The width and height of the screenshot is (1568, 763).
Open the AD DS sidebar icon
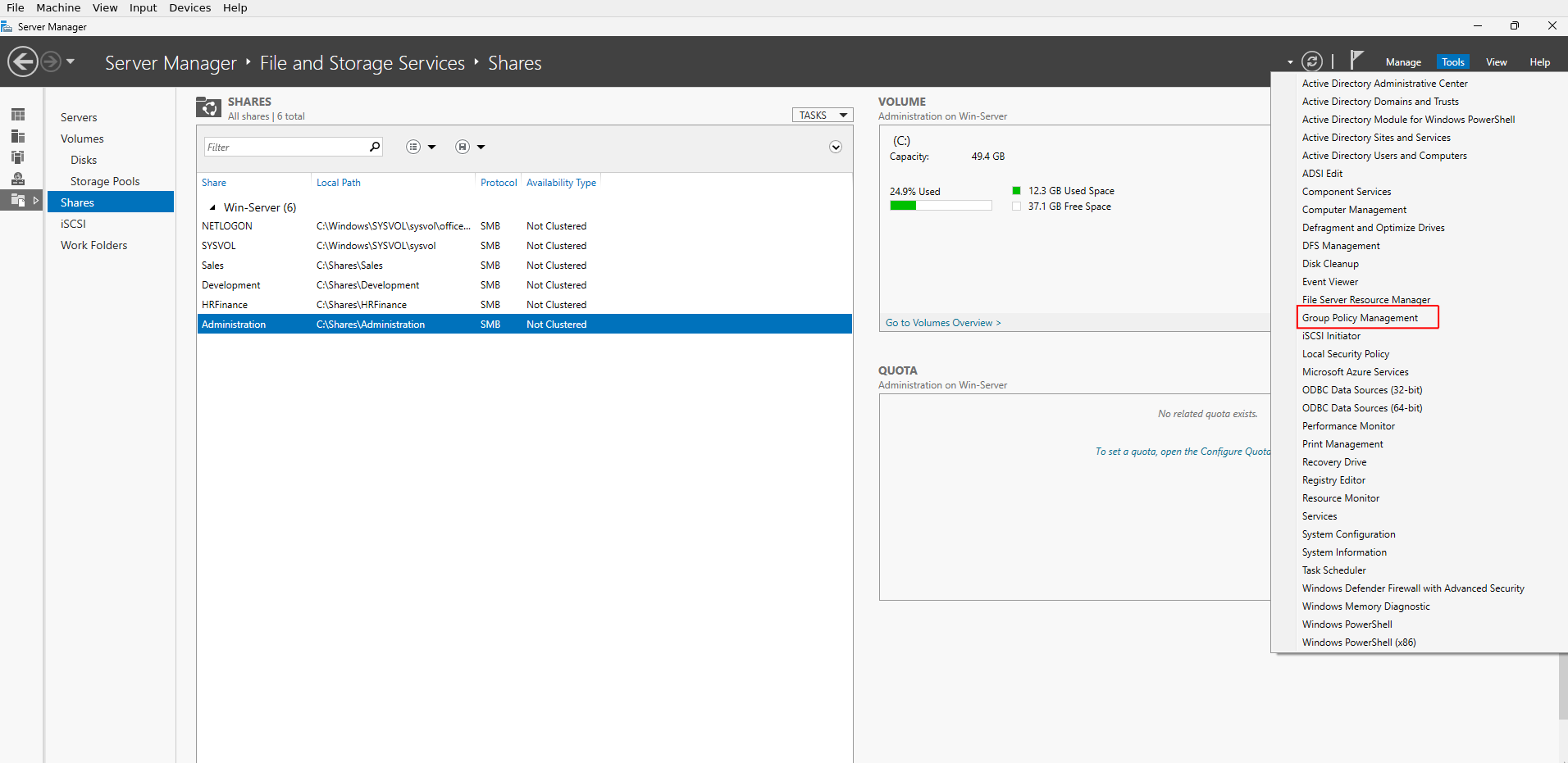coord(18,179)
